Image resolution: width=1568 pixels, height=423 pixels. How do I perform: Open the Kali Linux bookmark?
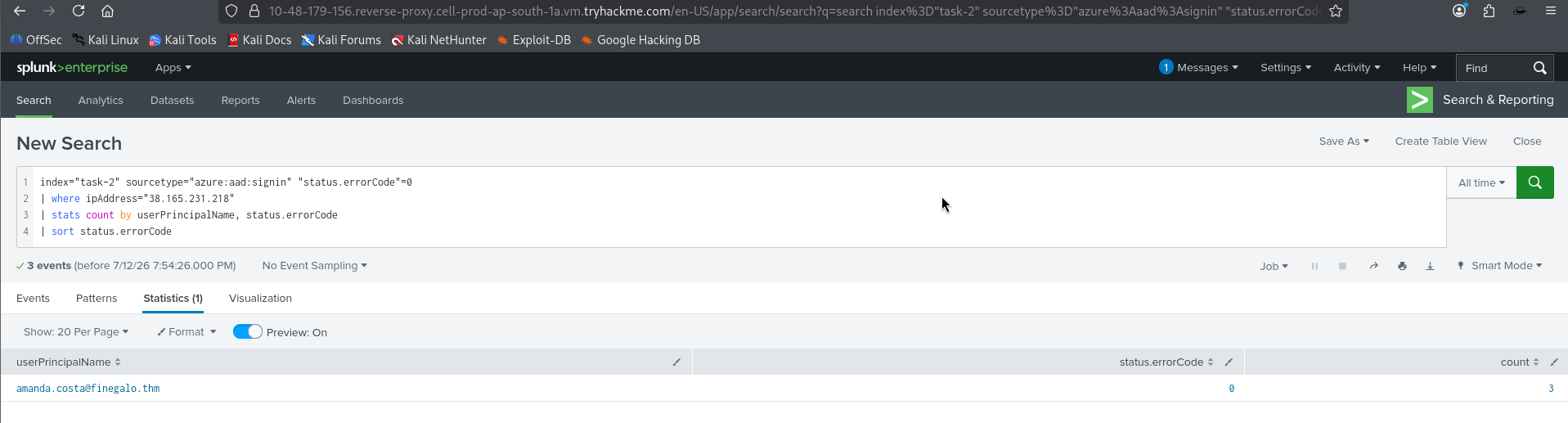(x=106, y=39)
